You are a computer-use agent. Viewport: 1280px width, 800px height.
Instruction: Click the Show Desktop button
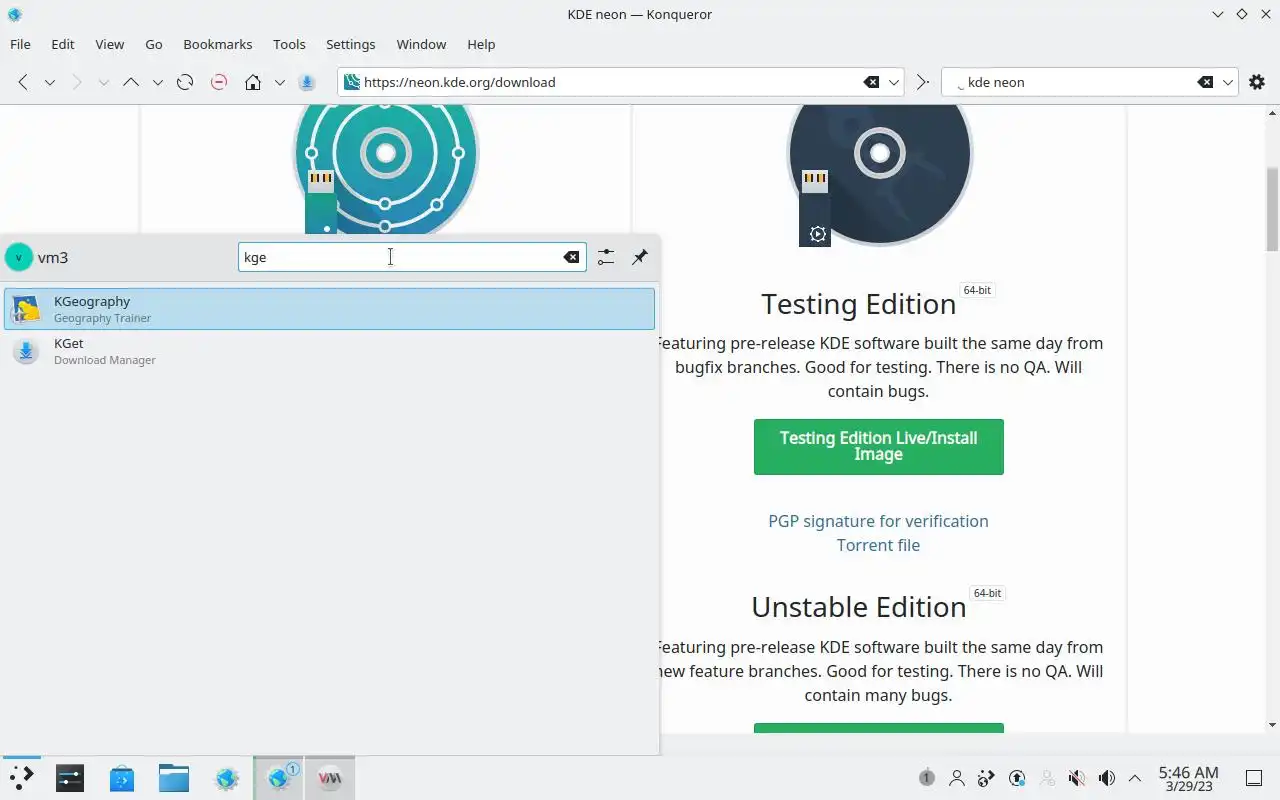coord(1254,778)
